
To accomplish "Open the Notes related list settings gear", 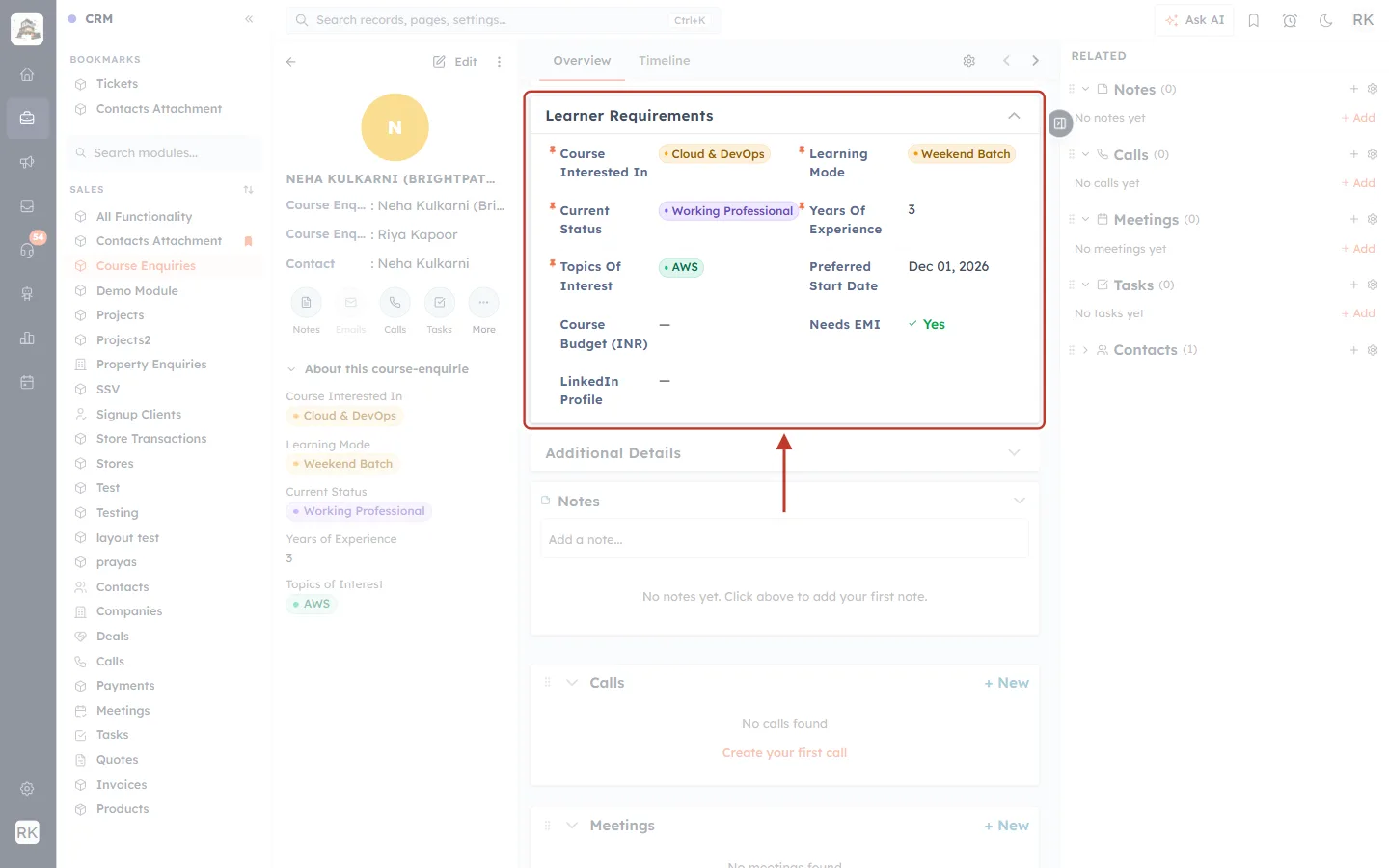I will click(x=1373, y=89).
